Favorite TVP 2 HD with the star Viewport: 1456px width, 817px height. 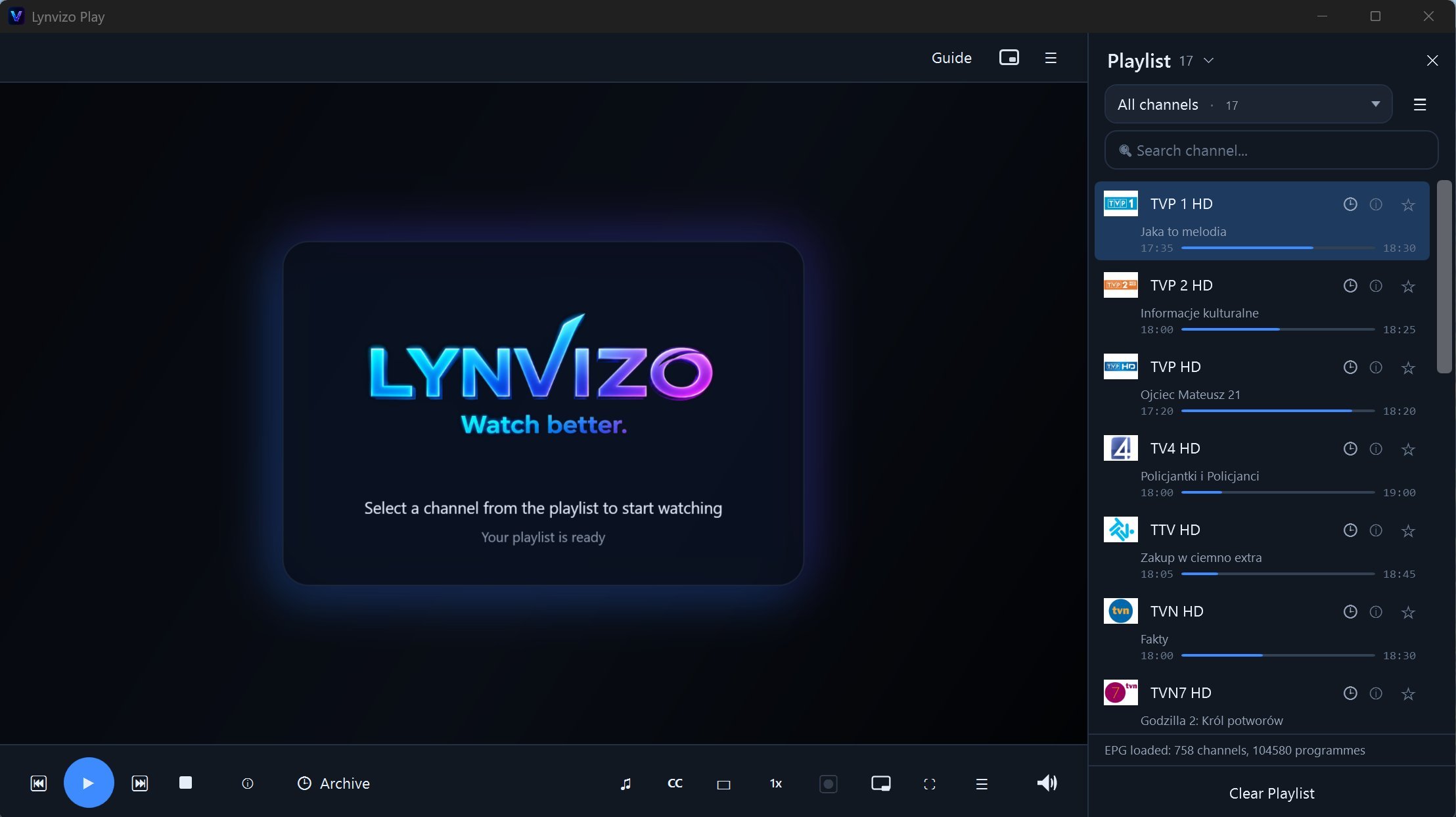coord(1408,287)
